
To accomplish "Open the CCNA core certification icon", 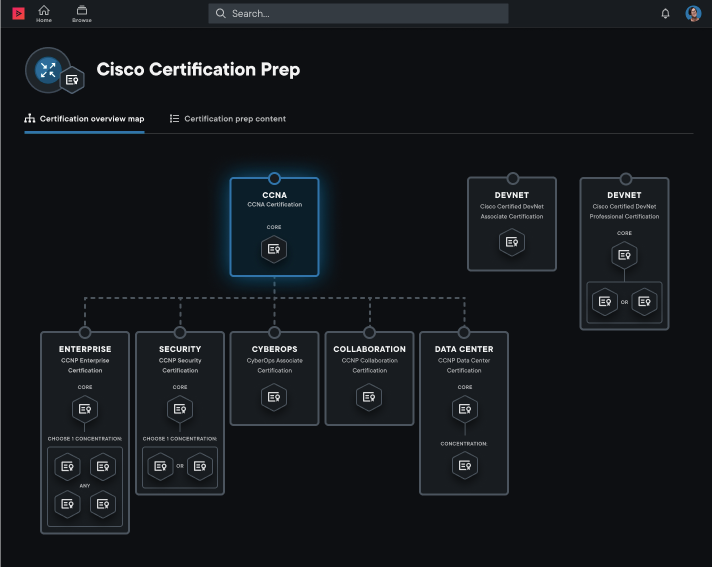I will (x=274, y=249).
